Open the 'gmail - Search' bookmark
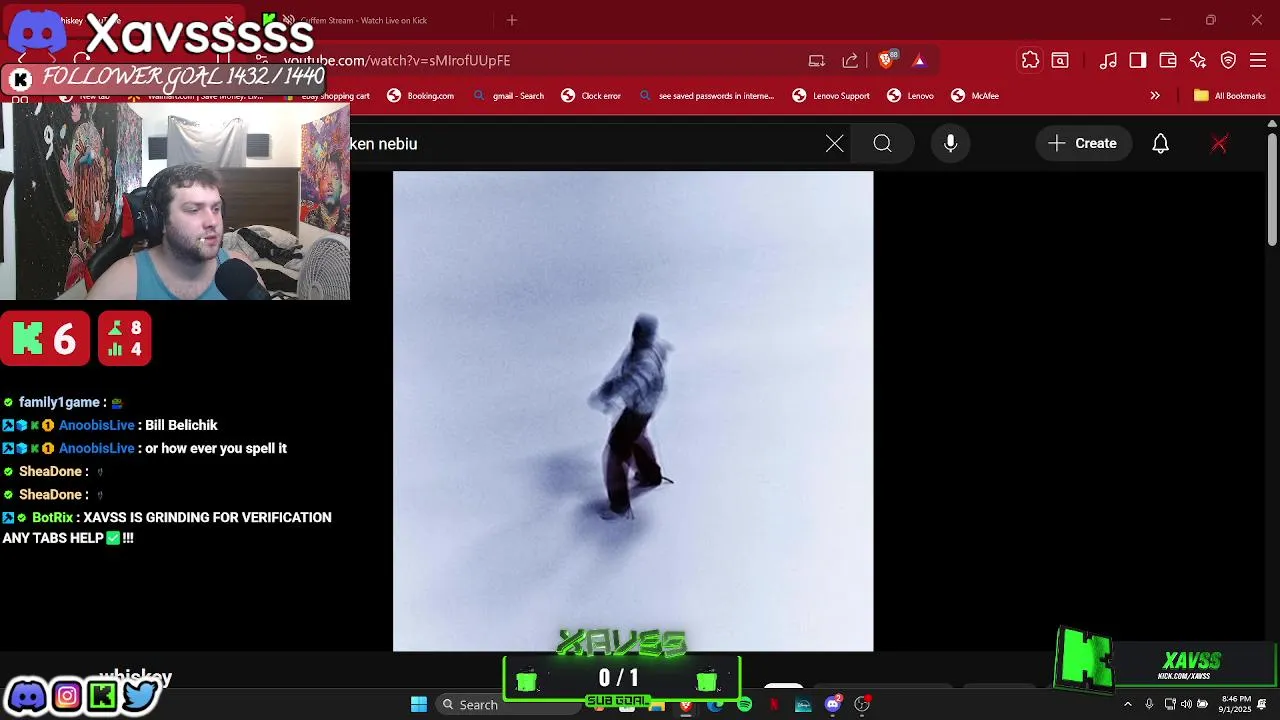 point(508,96)
